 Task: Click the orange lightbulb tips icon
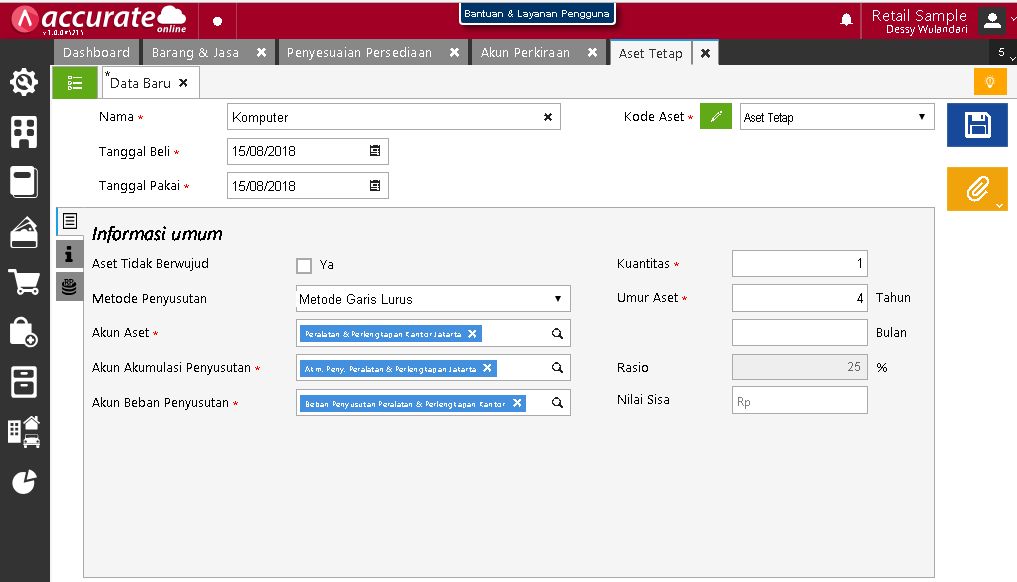(989, 82)
